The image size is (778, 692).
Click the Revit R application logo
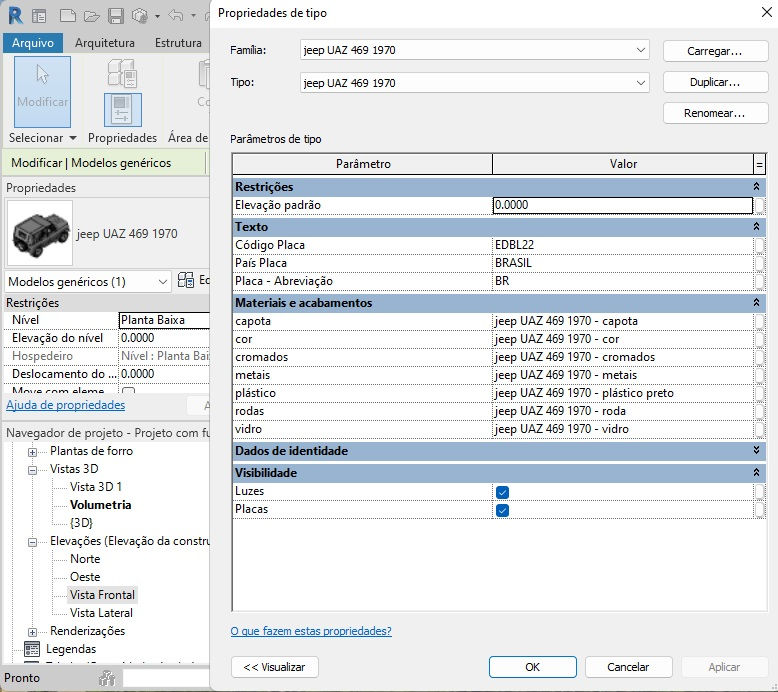(15, 15)
